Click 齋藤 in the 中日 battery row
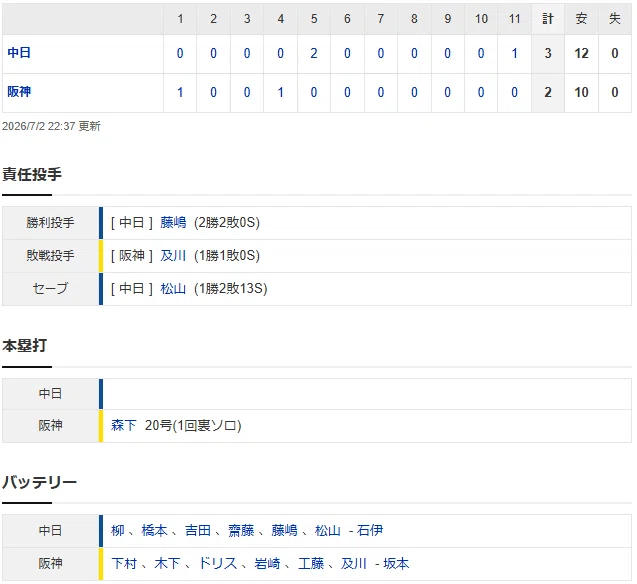Image resolution: width=637 pixels, height=584 pixels. point(241,530)
